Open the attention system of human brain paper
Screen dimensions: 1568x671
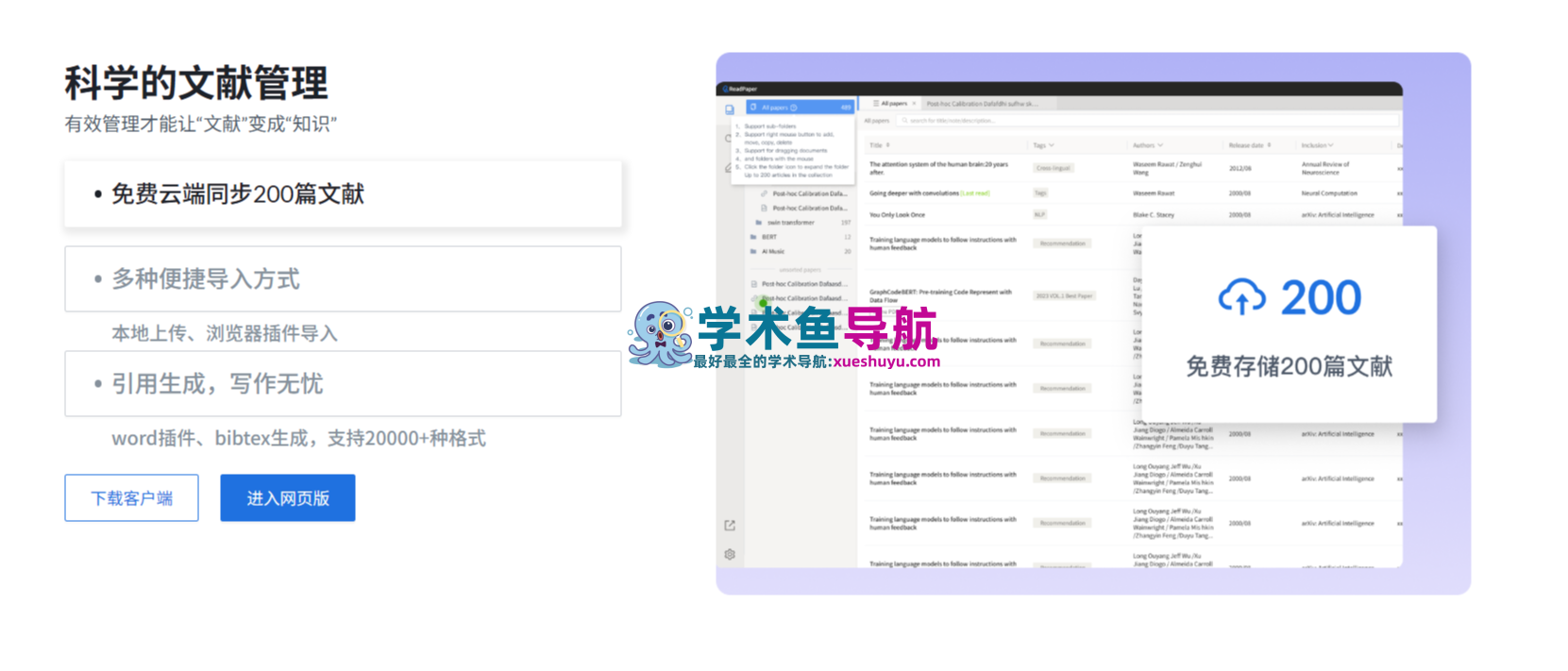tap(938, 168)
